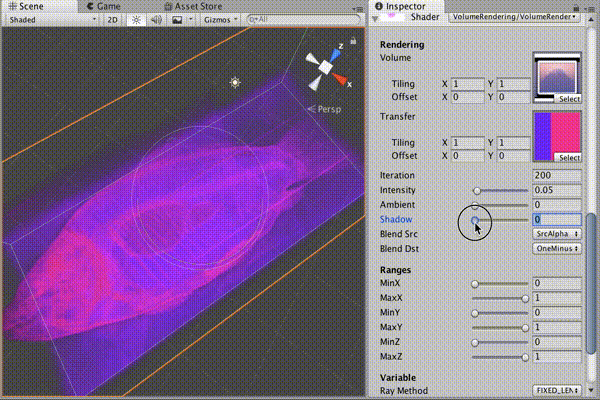
Task: Open the Ray Method dropdown
Action: 557,390
